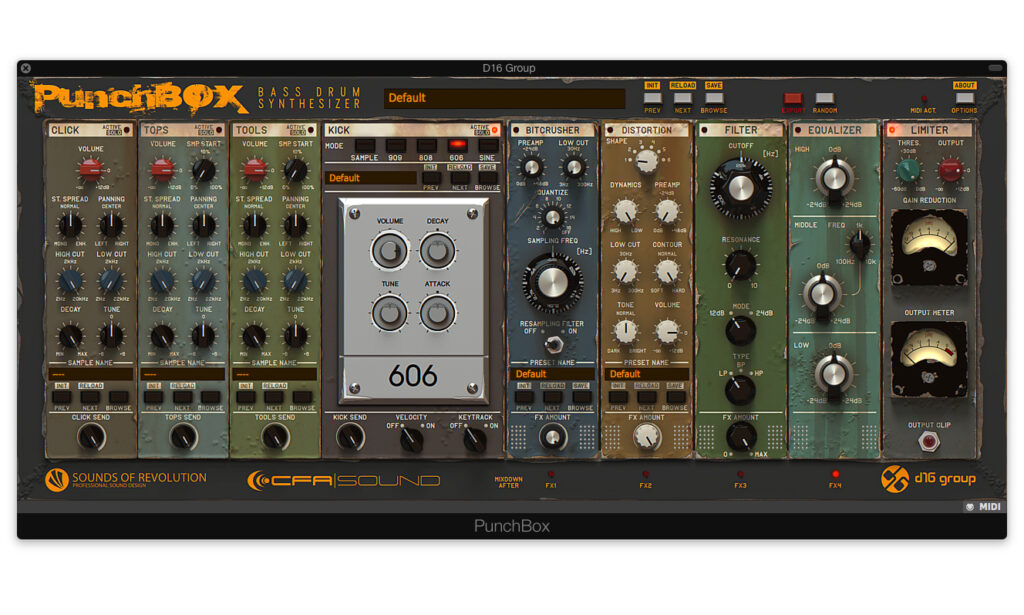Click the Velocity Off/On selector knob
Image resolution: width=1024 pixels, height=615 pixels.
coord(411,440)
